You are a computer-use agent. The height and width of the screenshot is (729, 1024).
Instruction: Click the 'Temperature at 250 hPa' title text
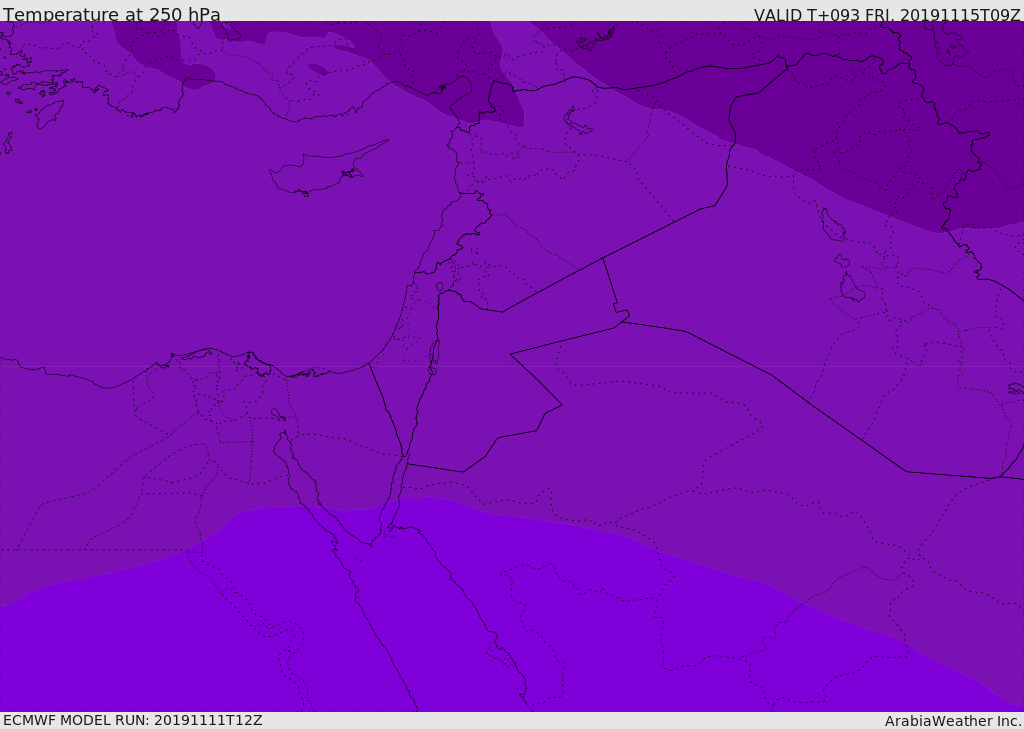pos(112,14)
